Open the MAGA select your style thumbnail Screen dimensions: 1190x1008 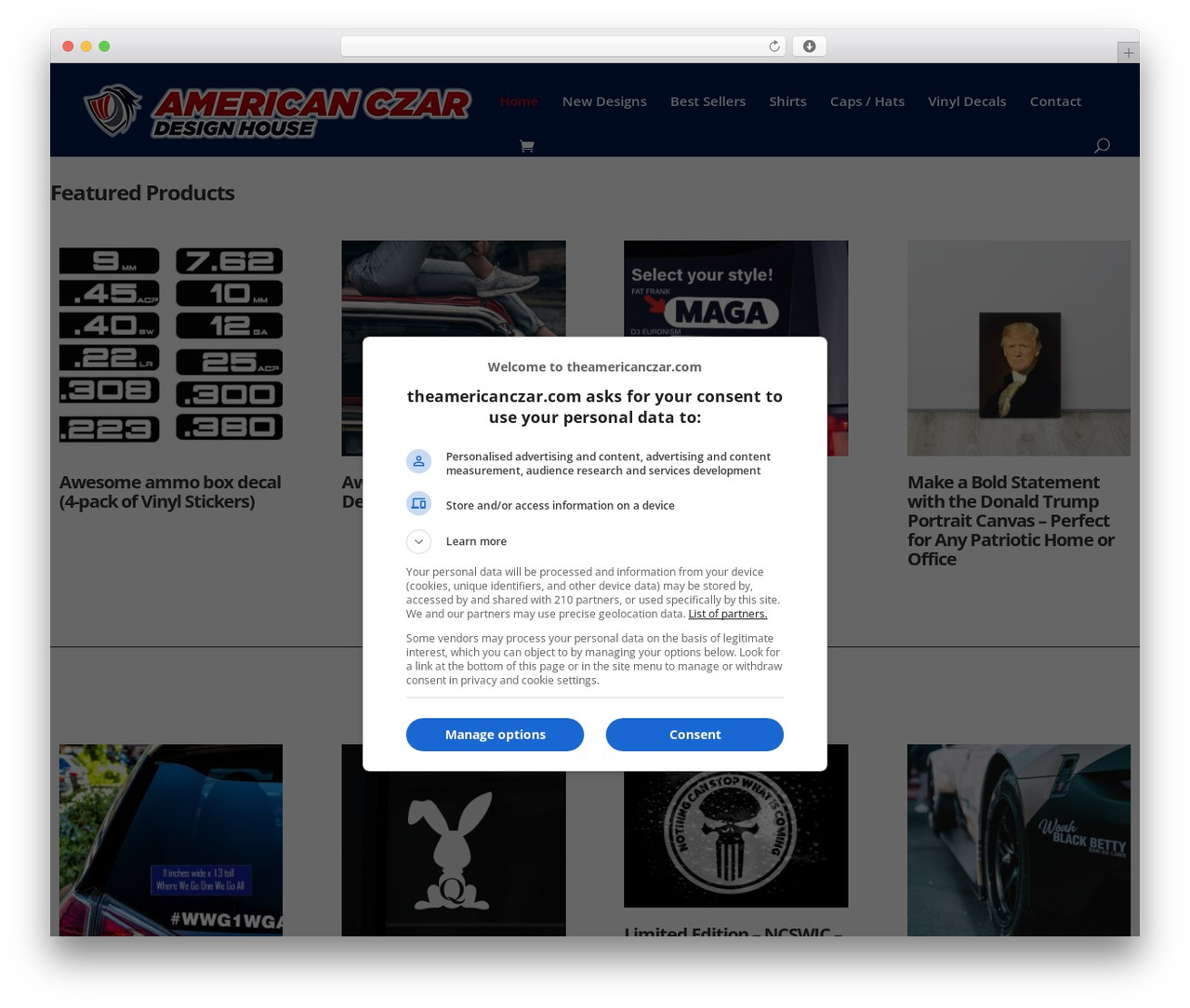pyautogui.click(x=735, y=288)
